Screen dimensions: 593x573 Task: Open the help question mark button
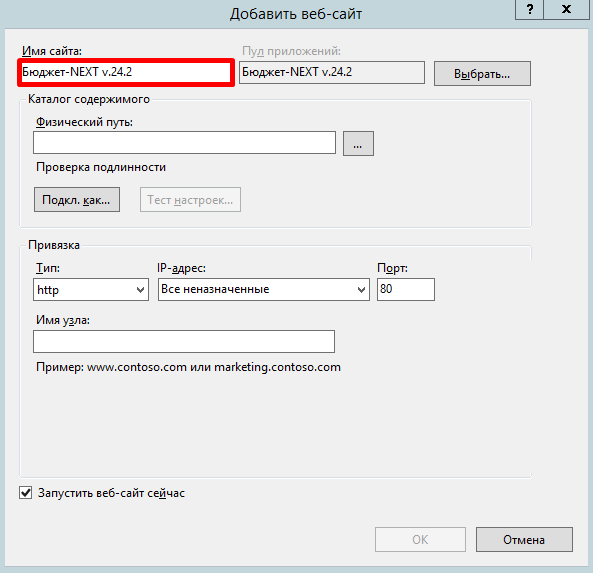coord(529,9)
